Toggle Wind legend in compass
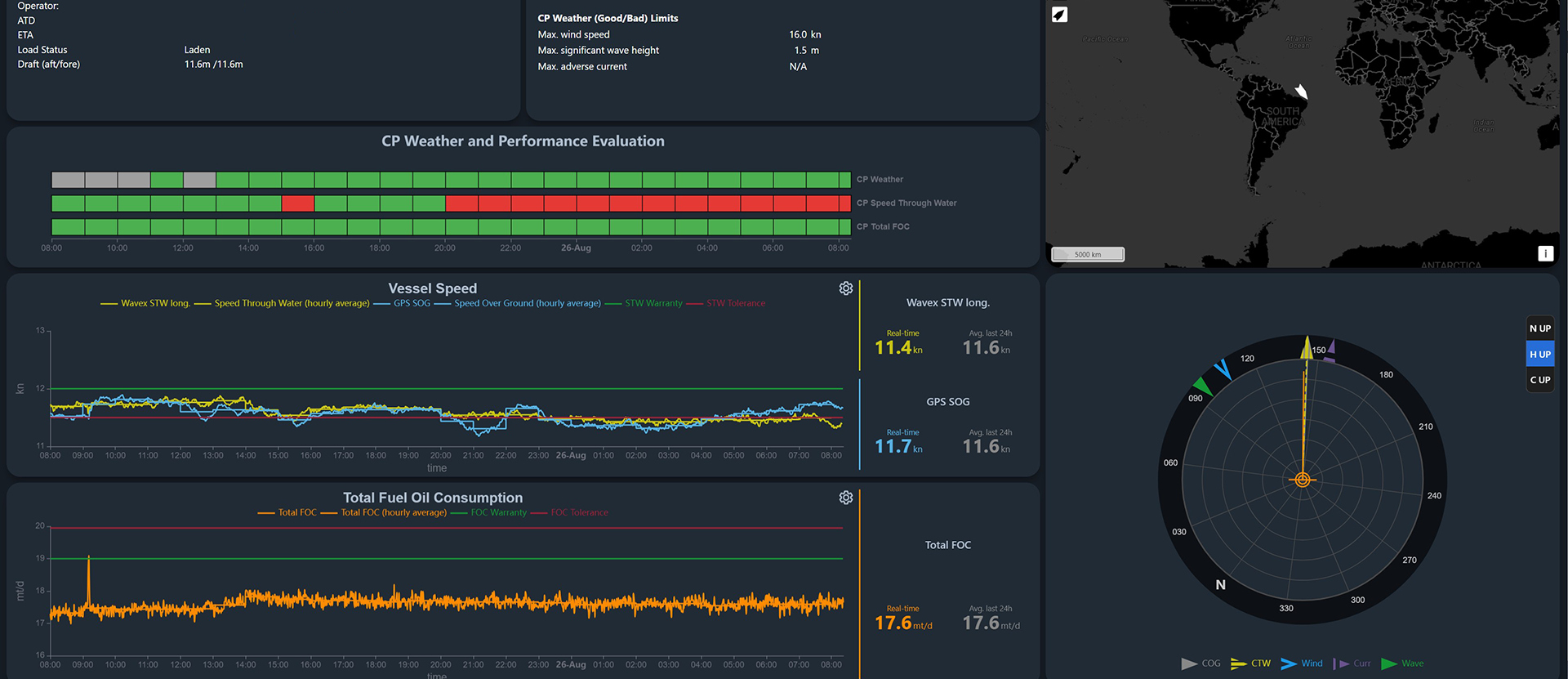 (1302, 663)
